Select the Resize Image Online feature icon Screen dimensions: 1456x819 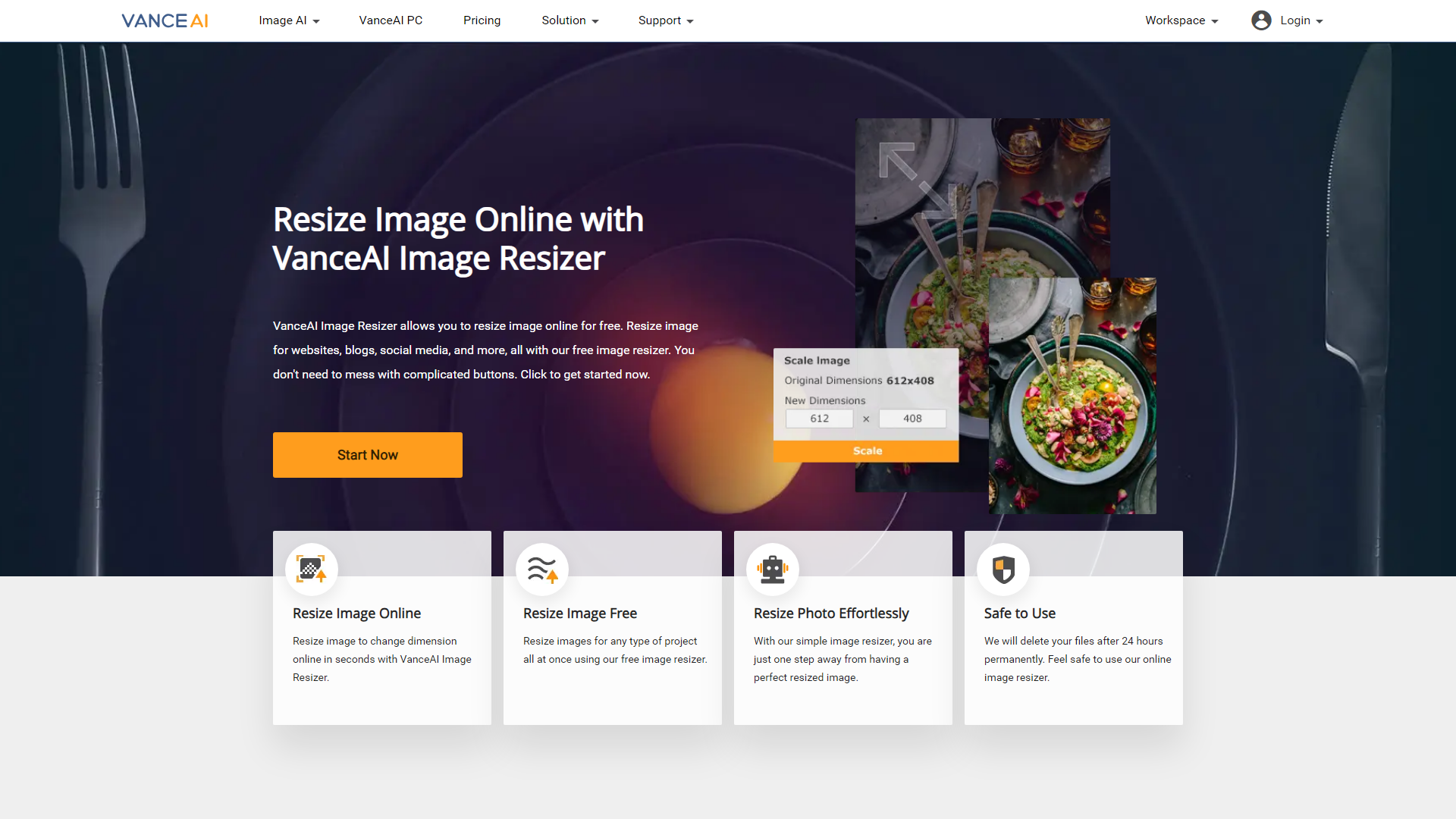[x=311, y=569]
